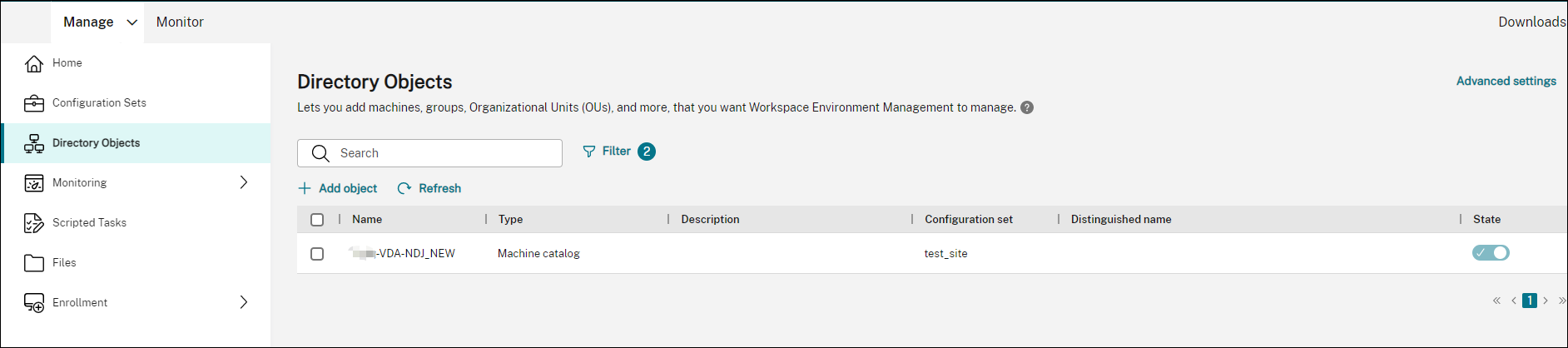Viewport: 1568px width, 348px height.
Task: Click the help question mark icon
Action: pyautogui.click(x=1027, y=107)
